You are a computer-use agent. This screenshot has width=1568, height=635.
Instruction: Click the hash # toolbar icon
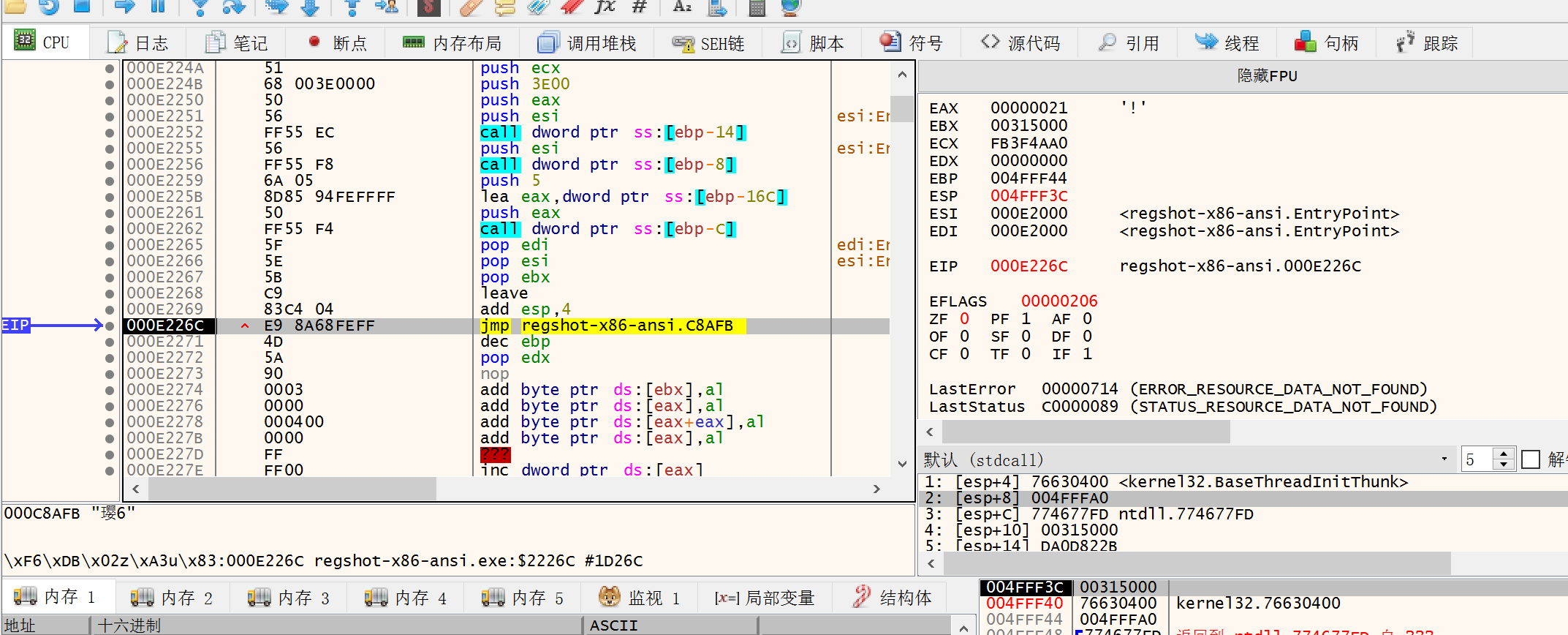pyautogui.click(x=640, y=7)
